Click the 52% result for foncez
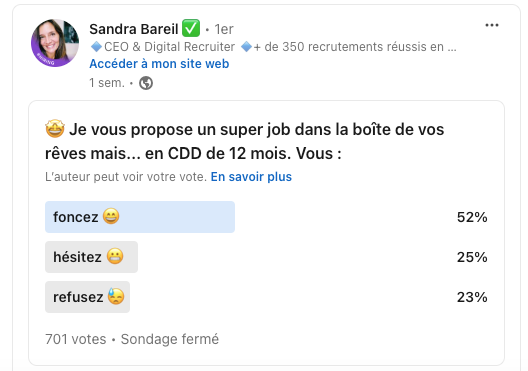528x371 pixels. point(472,217)
